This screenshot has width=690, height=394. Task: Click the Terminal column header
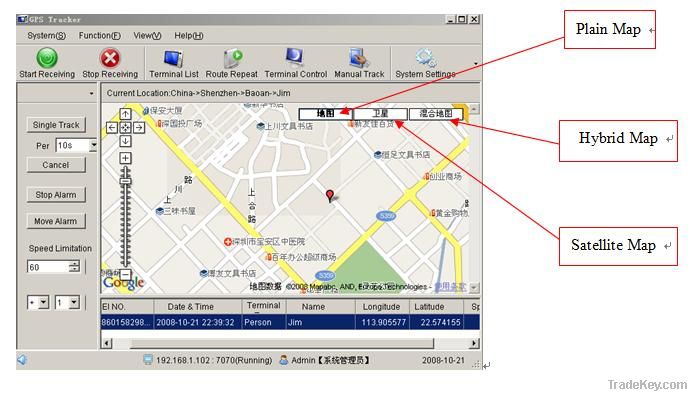[264, 306]
